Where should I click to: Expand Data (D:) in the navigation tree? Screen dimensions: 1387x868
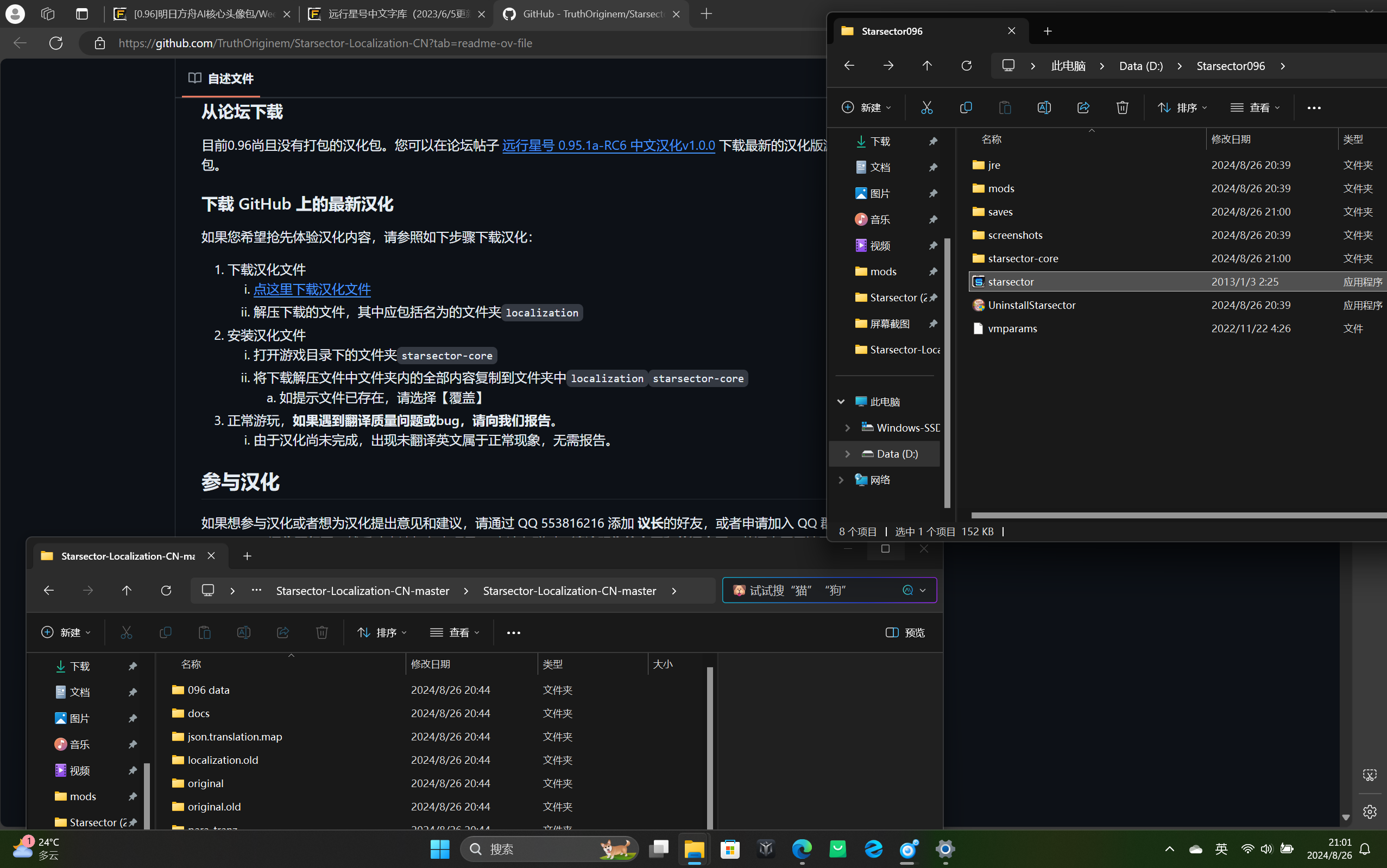[848, 453]
